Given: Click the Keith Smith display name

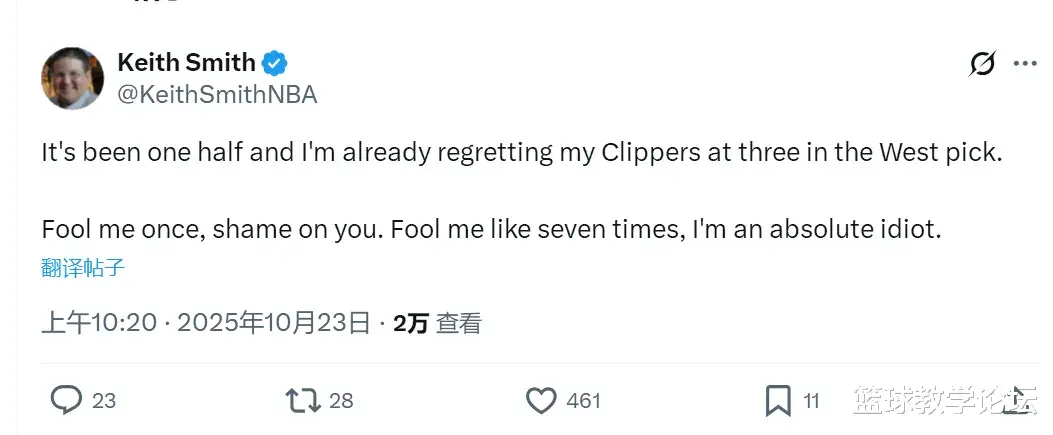Looking at the screenshot, I should pos(186,63).
